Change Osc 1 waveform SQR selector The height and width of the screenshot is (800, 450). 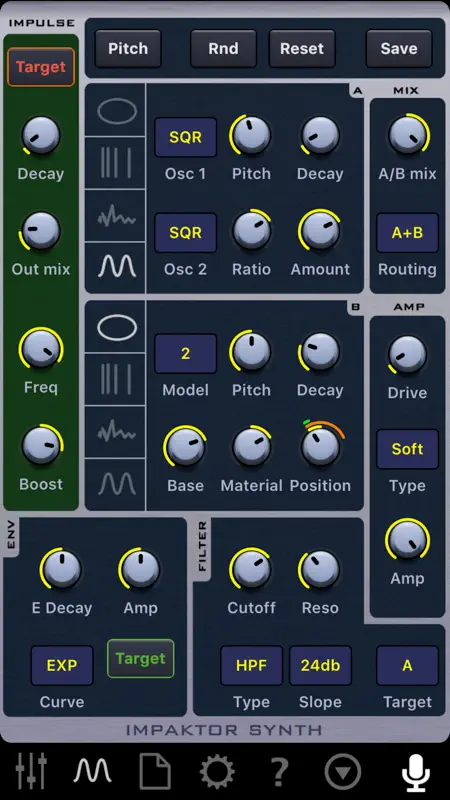(x=185, y=137)
